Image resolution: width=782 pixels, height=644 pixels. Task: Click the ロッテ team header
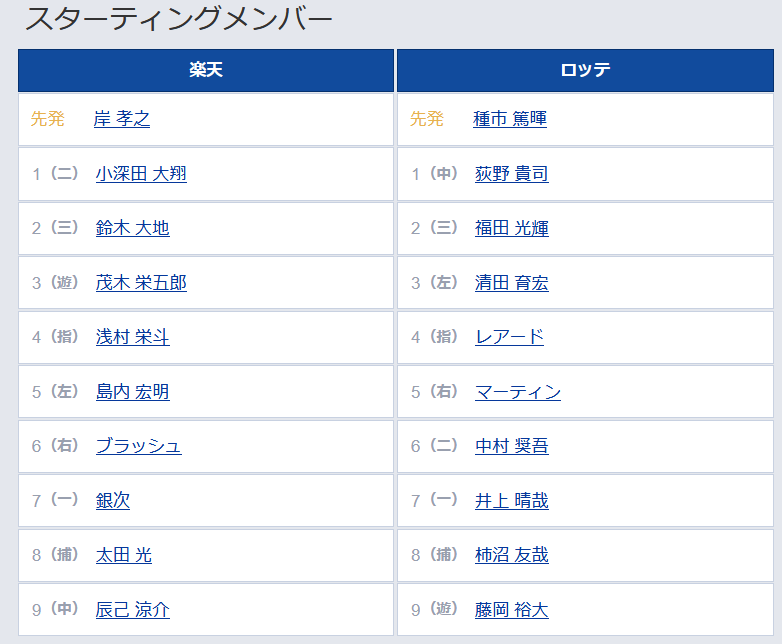pyautogui.click(x=585, y=70)
